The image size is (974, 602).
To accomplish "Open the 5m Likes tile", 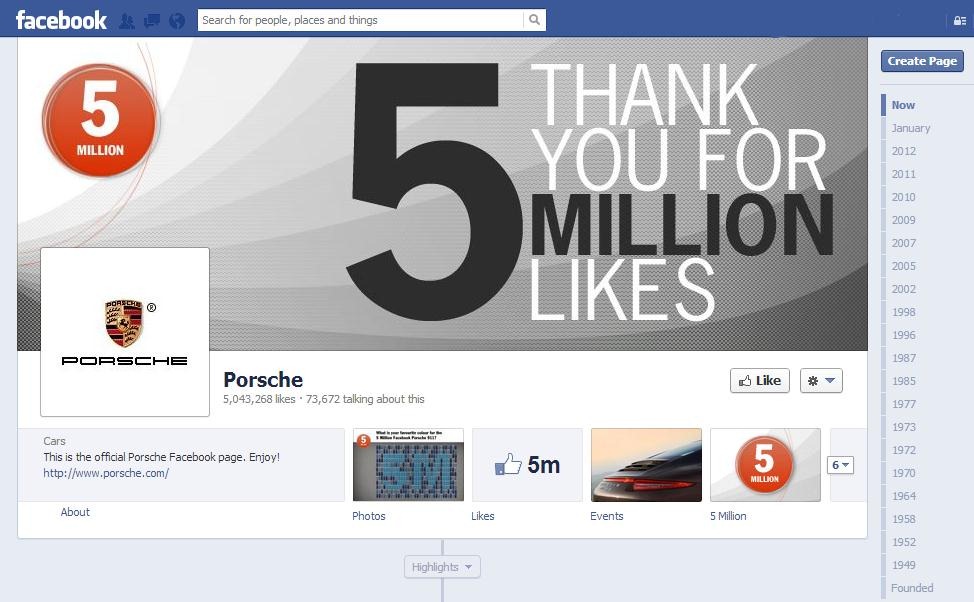I will click(x=527, y=465).
